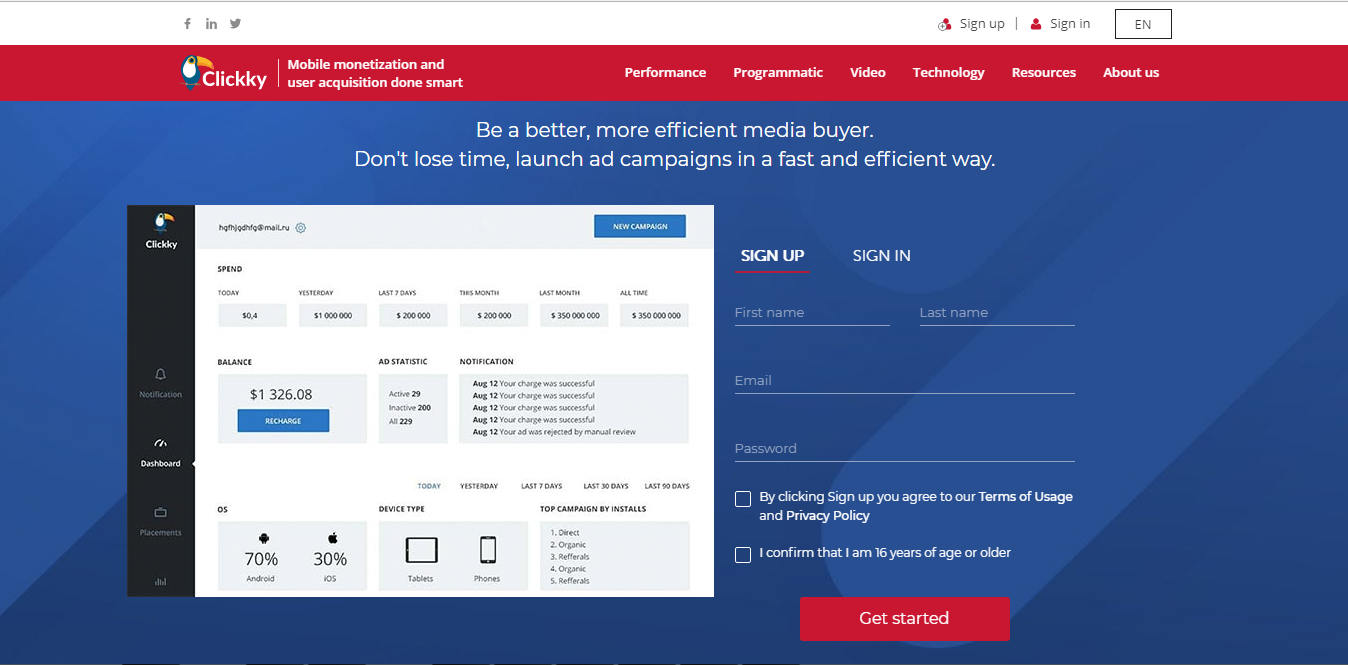The image size is (1348, 665).
Task: Click the Get started button
Action: pos(904,619)
